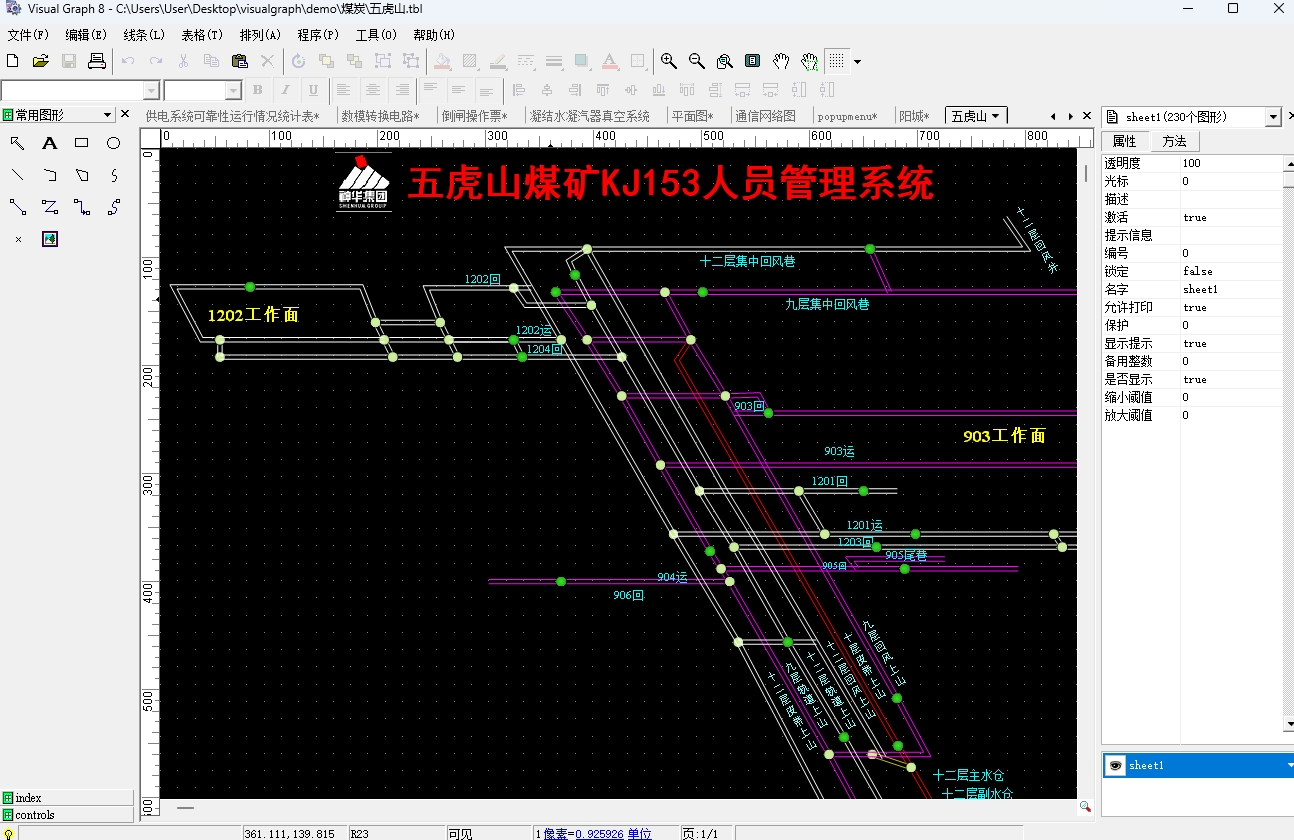Close the document tab bar X

(1087, 116)
